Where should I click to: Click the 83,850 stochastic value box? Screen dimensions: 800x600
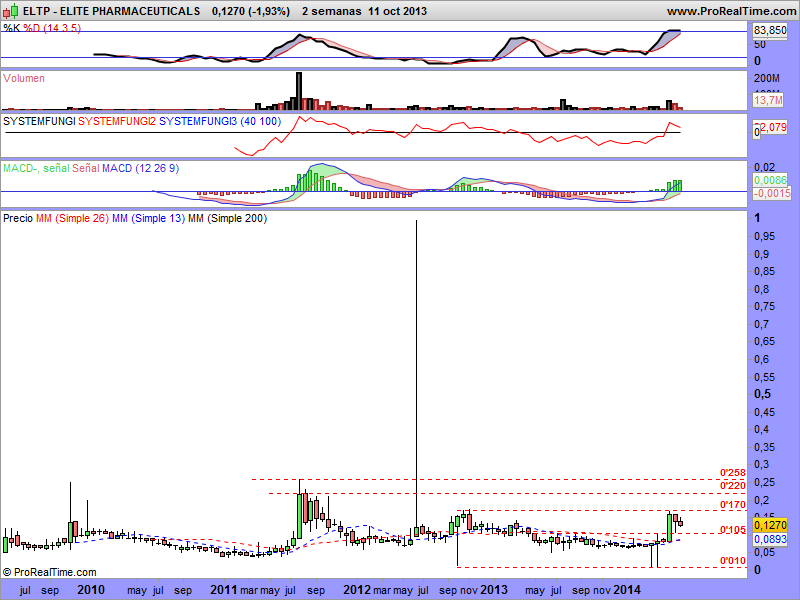click(770, 31)
